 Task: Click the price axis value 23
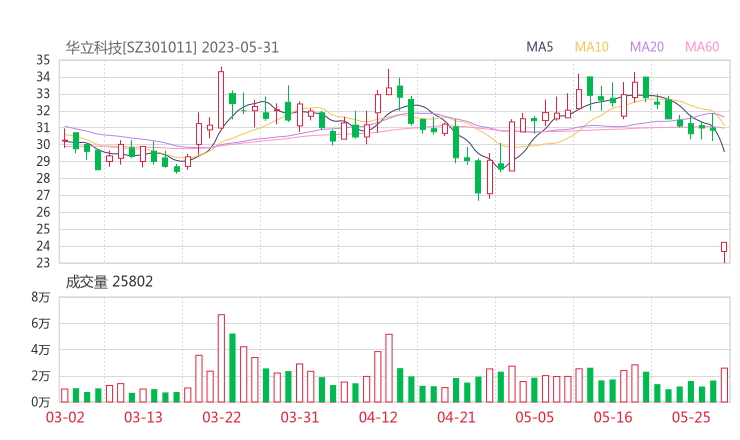[43, 262]
